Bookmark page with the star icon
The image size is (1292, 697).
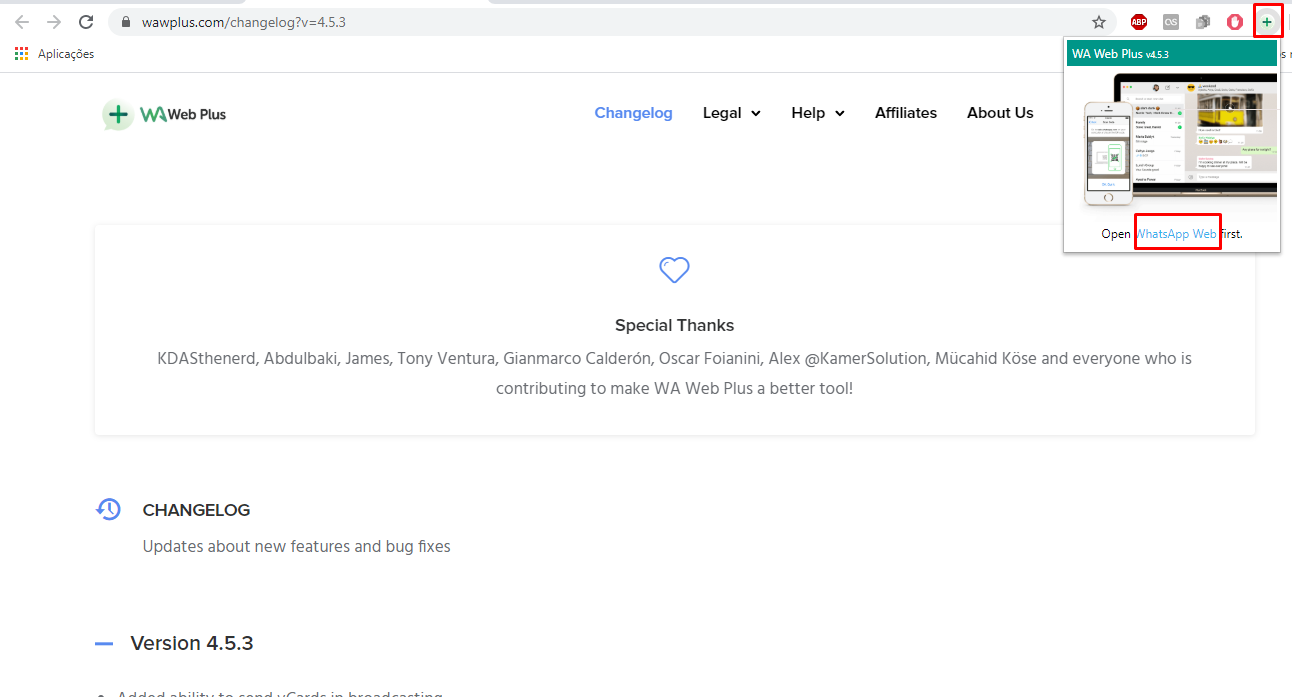[1099, 22]
